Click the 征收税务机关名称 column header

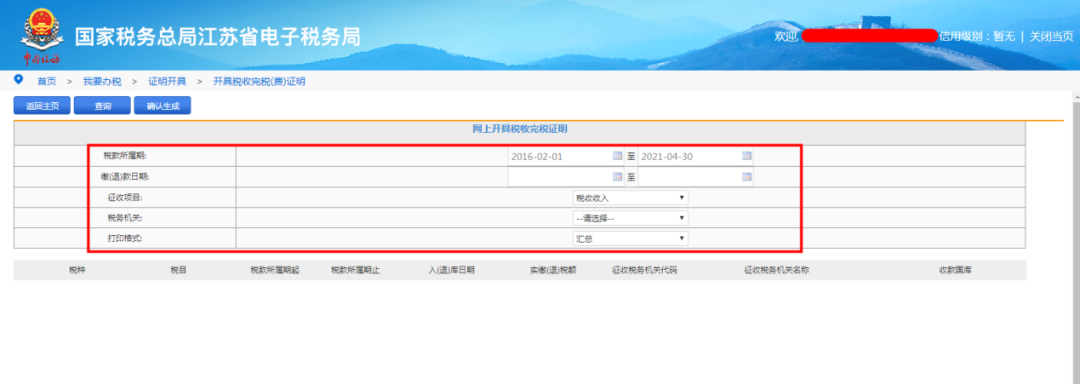pos(776,270)
